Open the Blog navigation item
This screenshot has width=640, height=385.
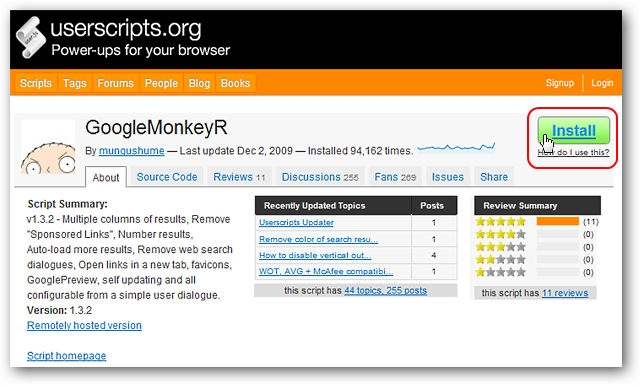(x=199, y=83)
